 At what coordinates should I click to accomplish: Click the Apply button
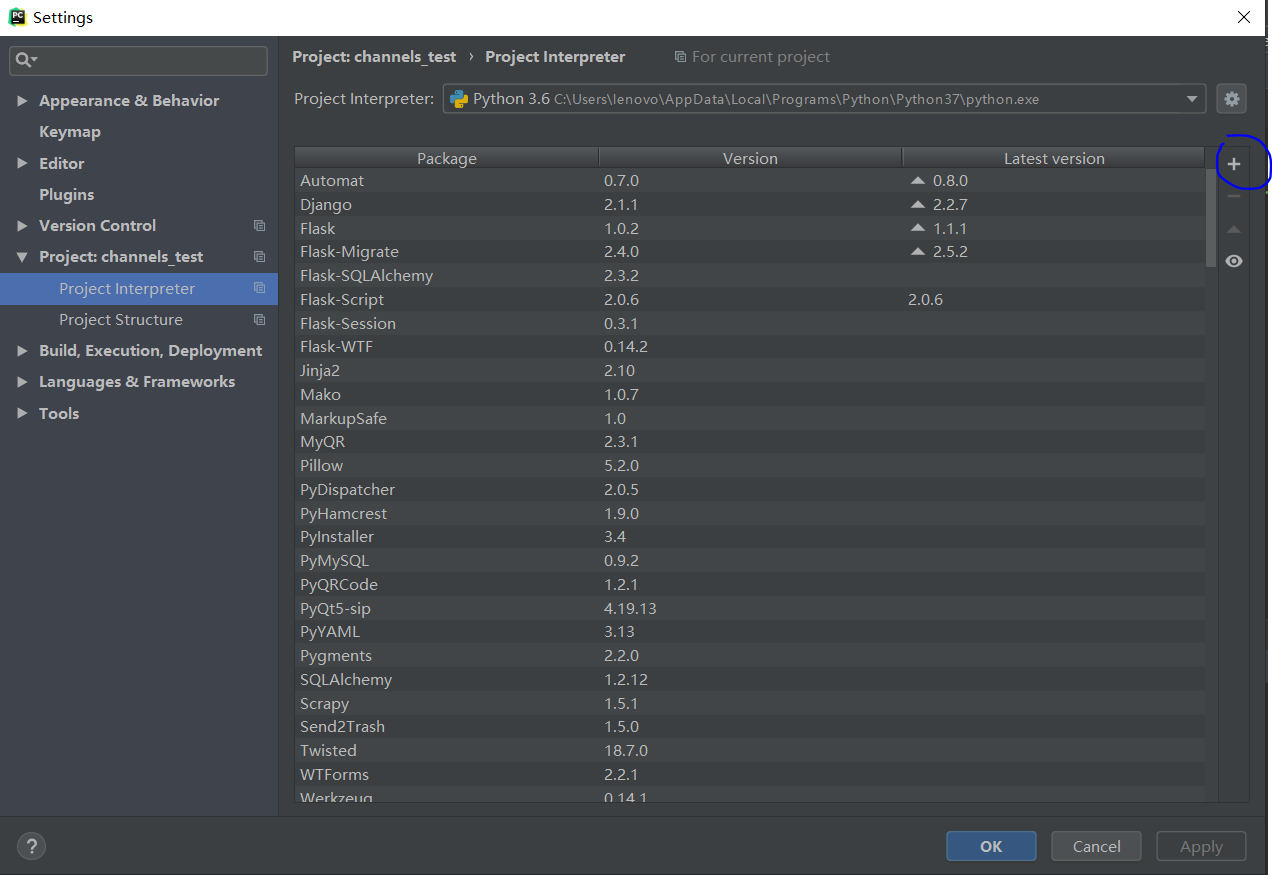[1201, 846]
